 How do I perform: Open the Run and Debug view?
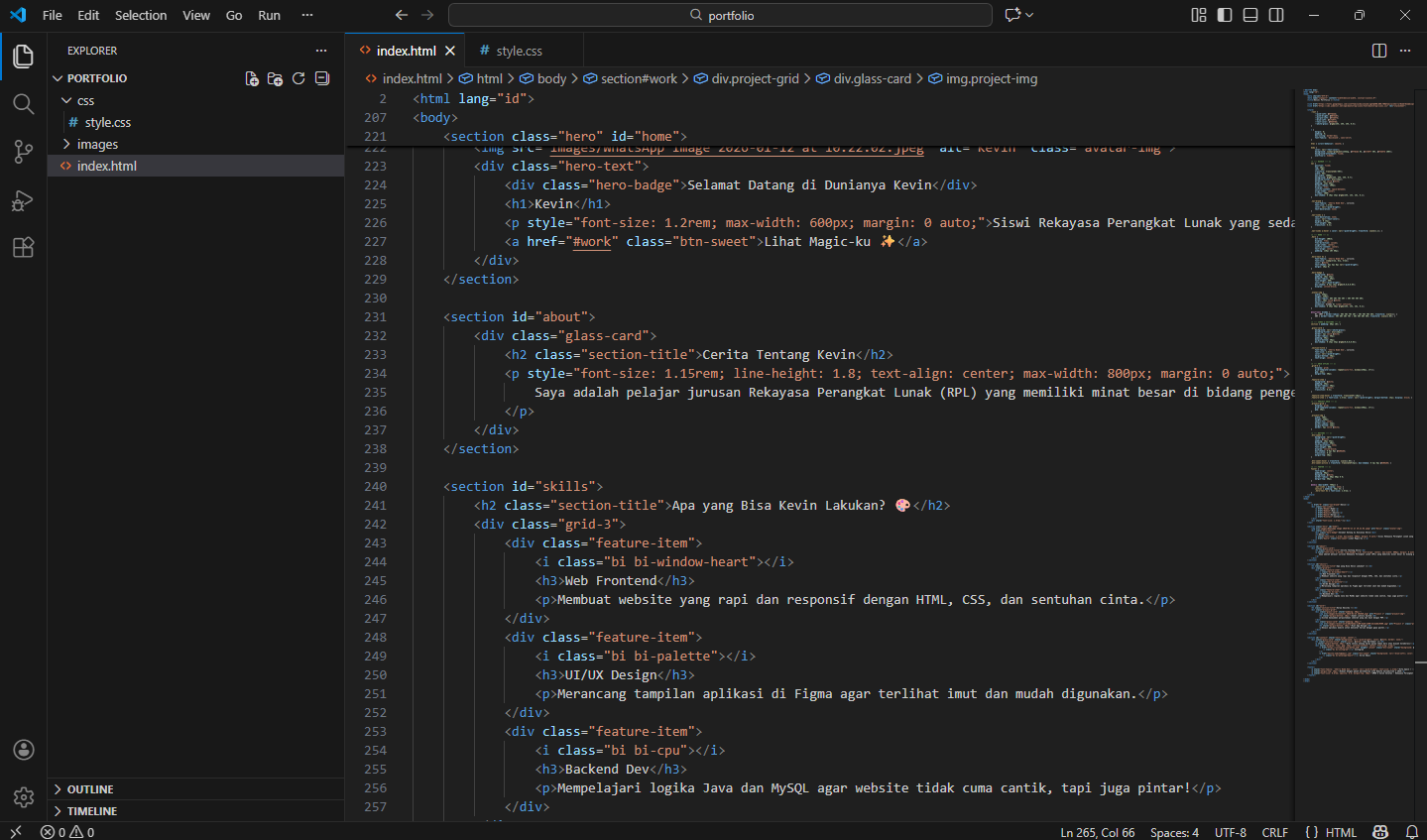23,200
